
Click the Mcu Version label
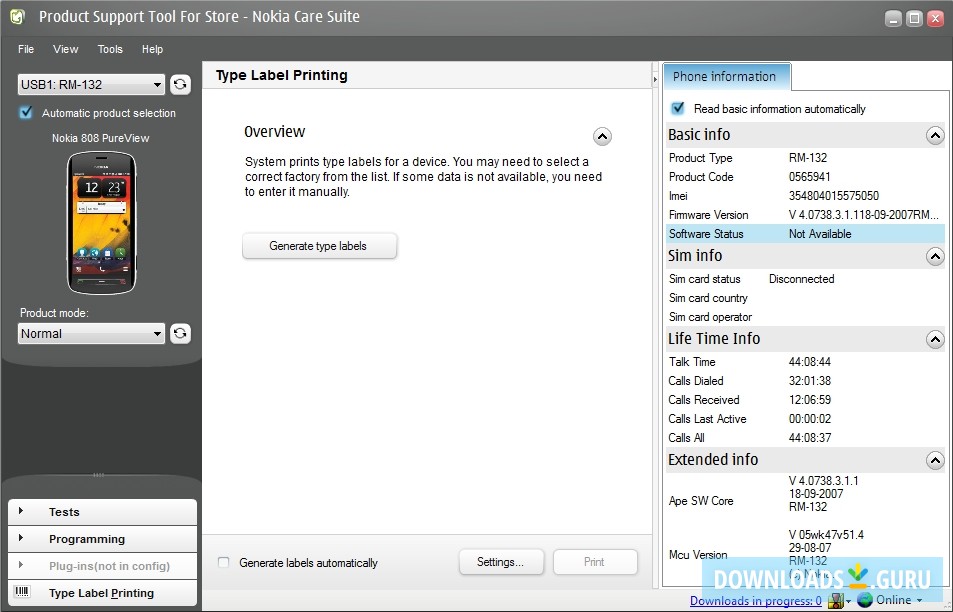tap(698, 554)
